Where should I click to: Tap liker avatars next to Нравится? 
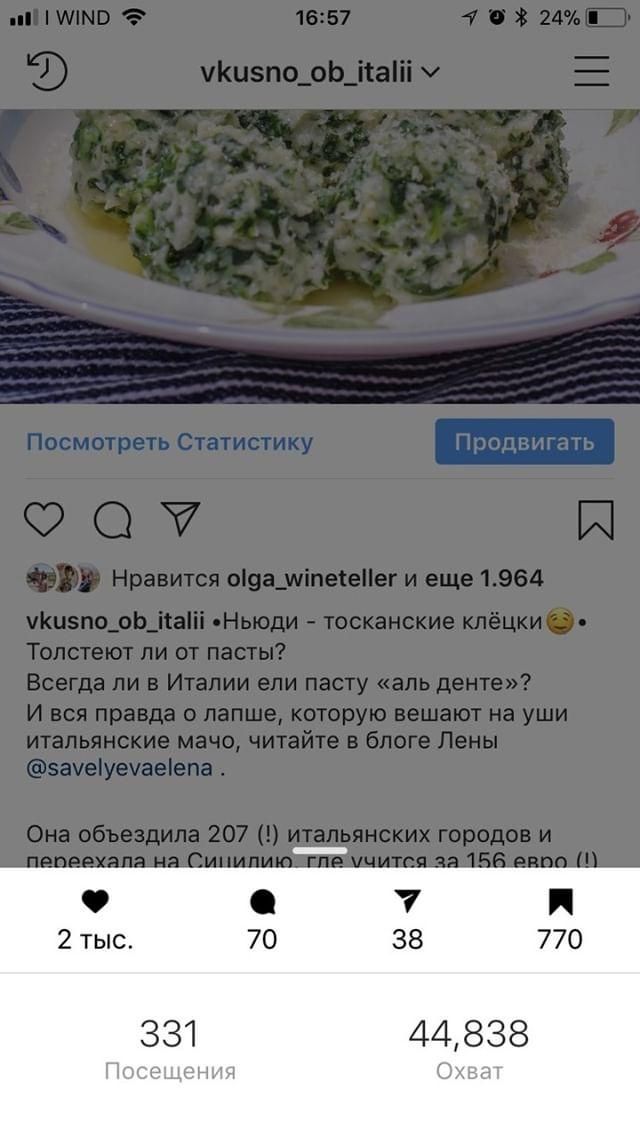(x=63, y=579)
